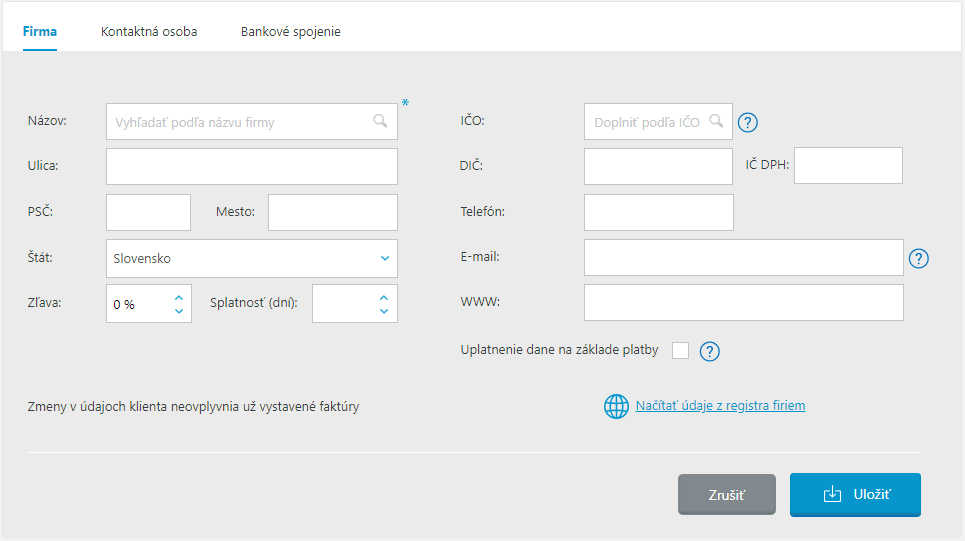The image size is (965, 541).
Task: Decrease Zľava percentage with down arrow
Action: [x=179, y=311]
